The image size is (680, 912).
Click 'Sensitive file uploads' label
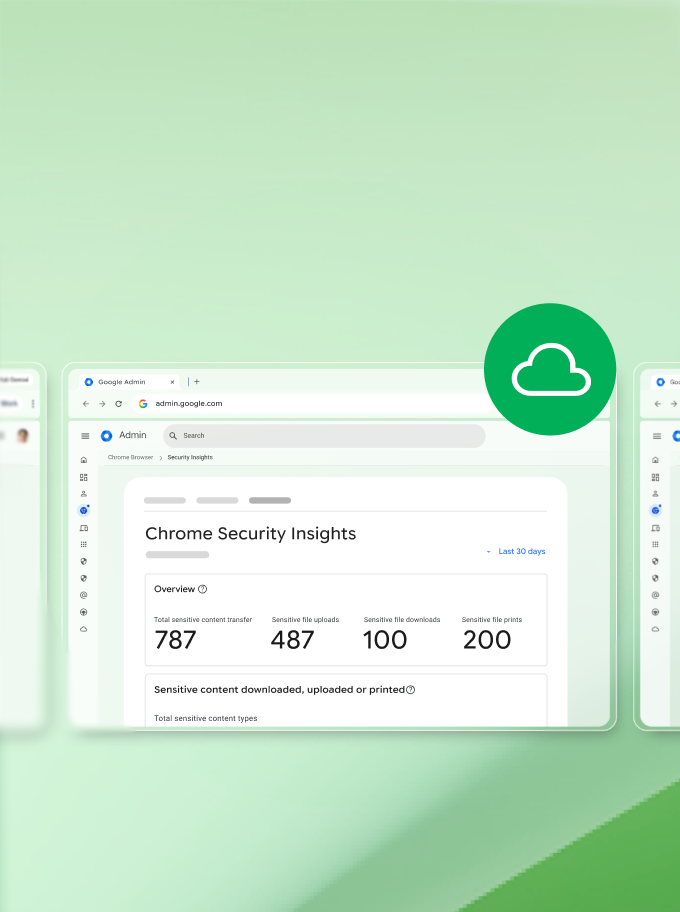pyautogui.click(x=305, y=620)
